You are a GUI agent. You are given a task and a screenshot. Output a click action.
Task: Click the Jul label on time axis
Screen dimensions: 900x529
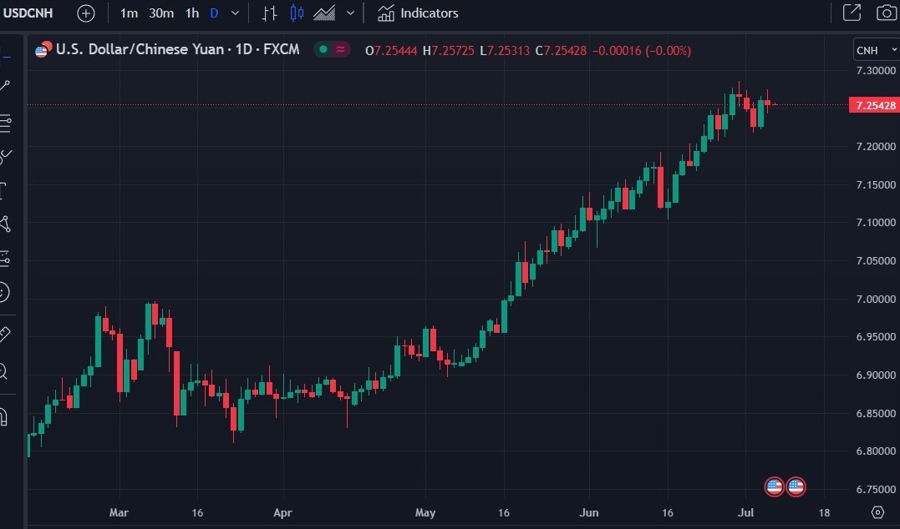(746, 512)
